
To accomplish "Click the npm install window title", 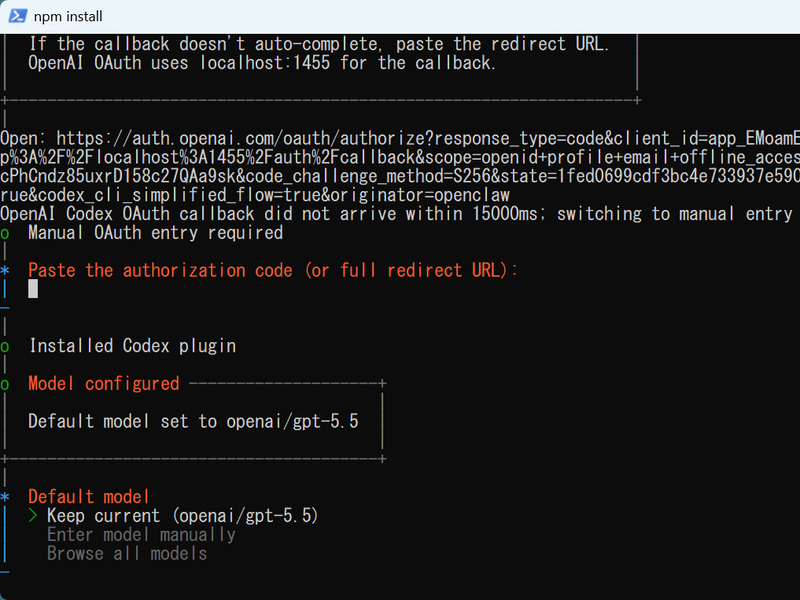I will coord(68,16).
